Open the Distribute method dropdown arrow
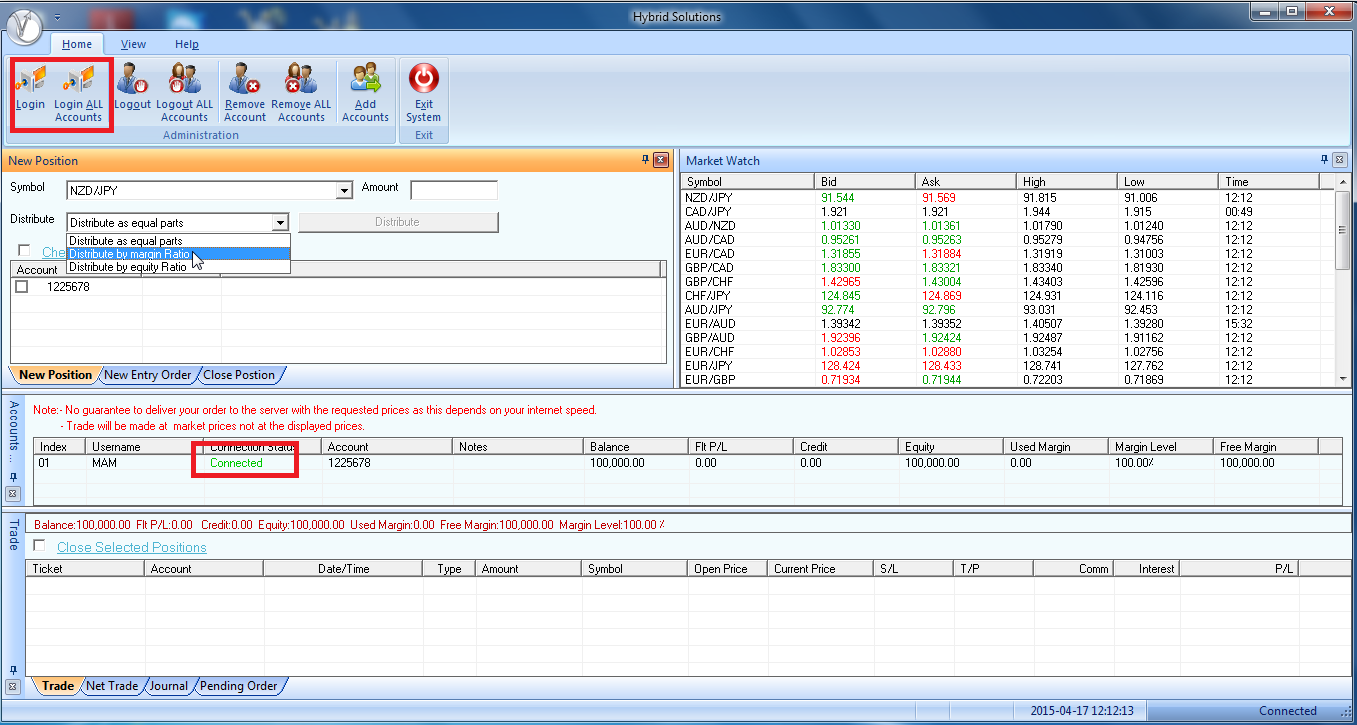The height and width of the screenshot is (725, 1357). [280, 223]
